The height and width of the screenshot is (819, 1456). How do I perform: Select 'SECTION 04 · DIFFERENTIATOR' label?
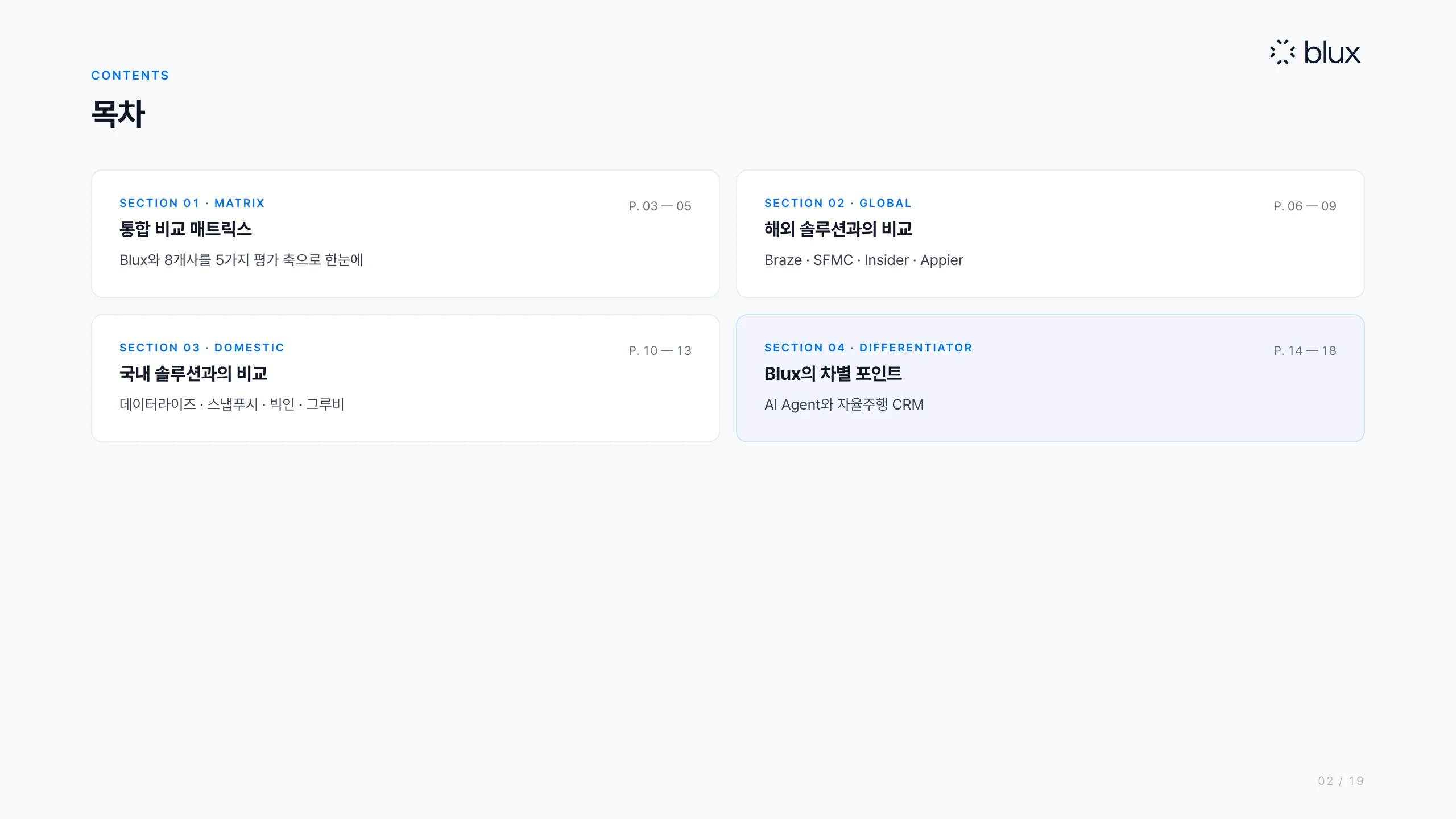(868, 348)
